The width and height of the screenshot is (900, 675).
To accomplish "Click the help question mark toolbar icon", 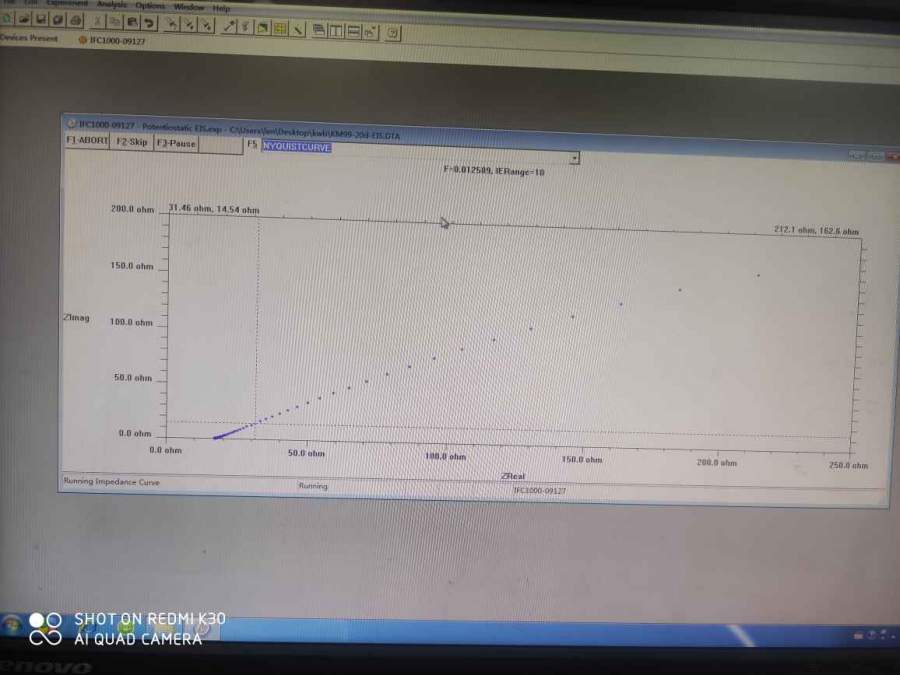I will pos(393,33).
